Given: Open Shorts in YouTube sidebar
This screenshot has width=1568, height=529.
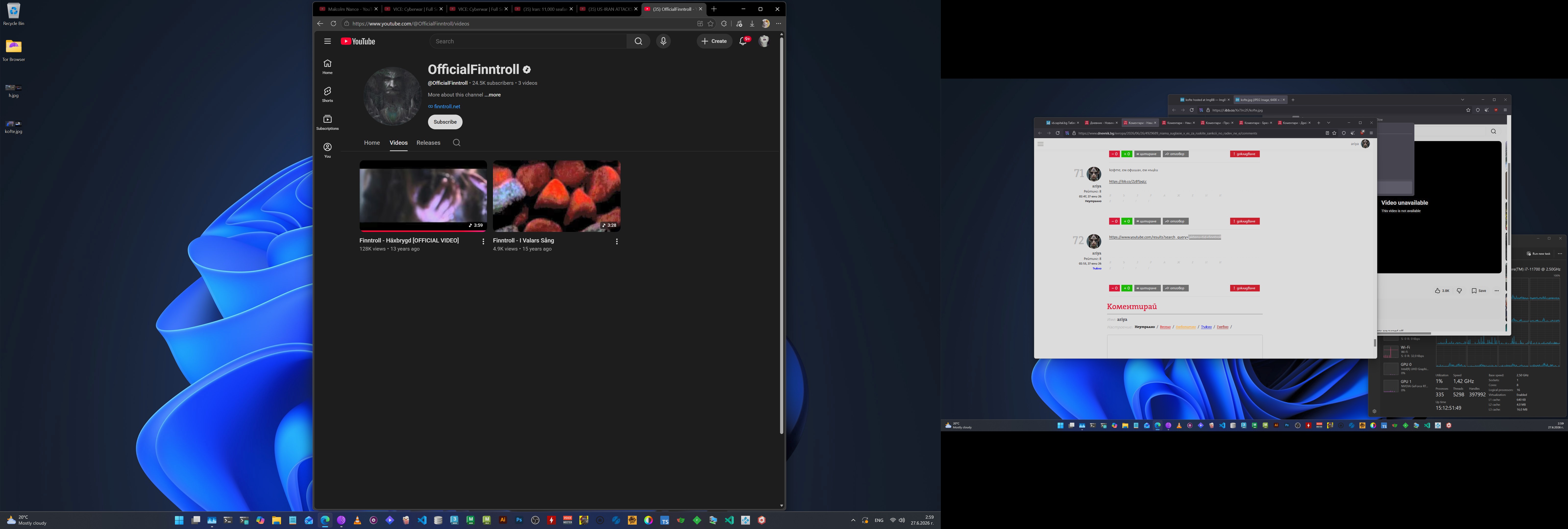Looking at the screenshot, I should 328,94.
